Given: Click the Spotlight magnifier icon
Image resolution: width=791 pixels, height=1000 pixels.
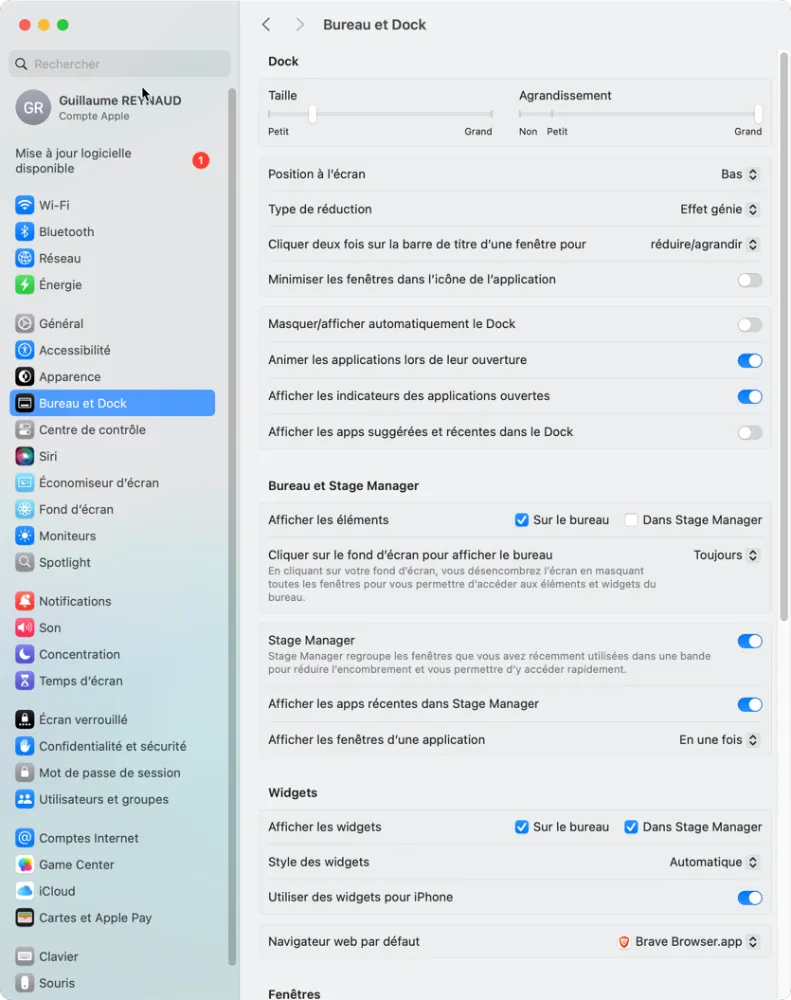Looking at the screenshot, I should click(x=24, y=562).
